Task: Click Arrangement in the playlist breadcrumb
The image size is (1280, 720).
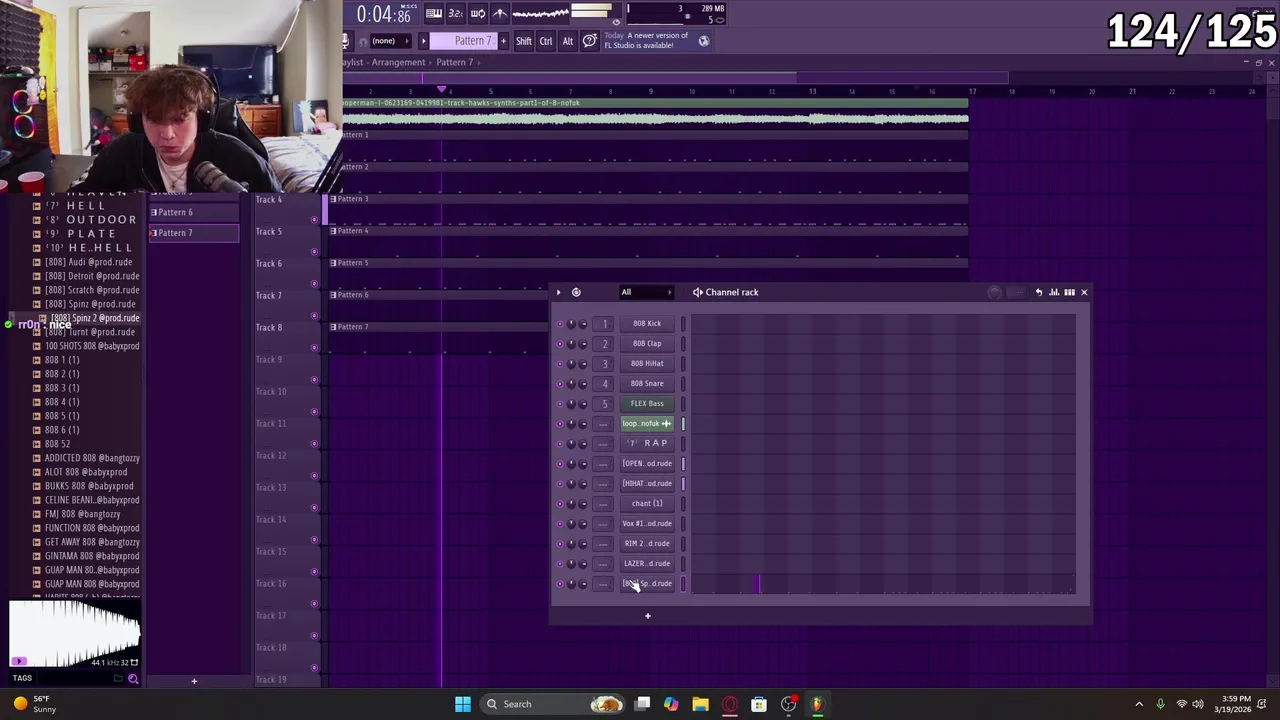Action: (399, 62)
